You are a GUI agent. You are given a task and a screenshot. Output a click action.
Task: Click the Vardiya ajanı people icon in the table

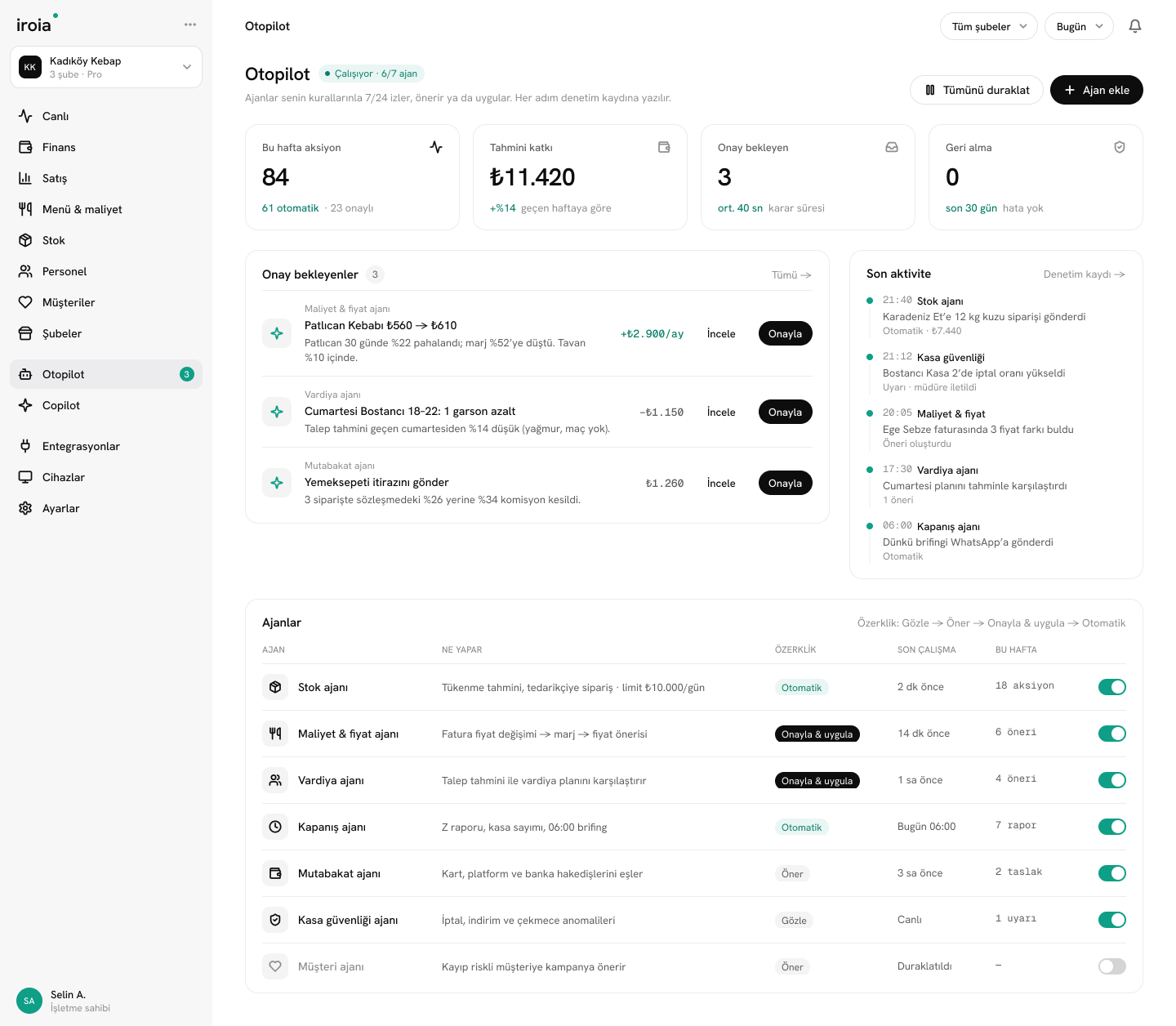tap(275, 780)
